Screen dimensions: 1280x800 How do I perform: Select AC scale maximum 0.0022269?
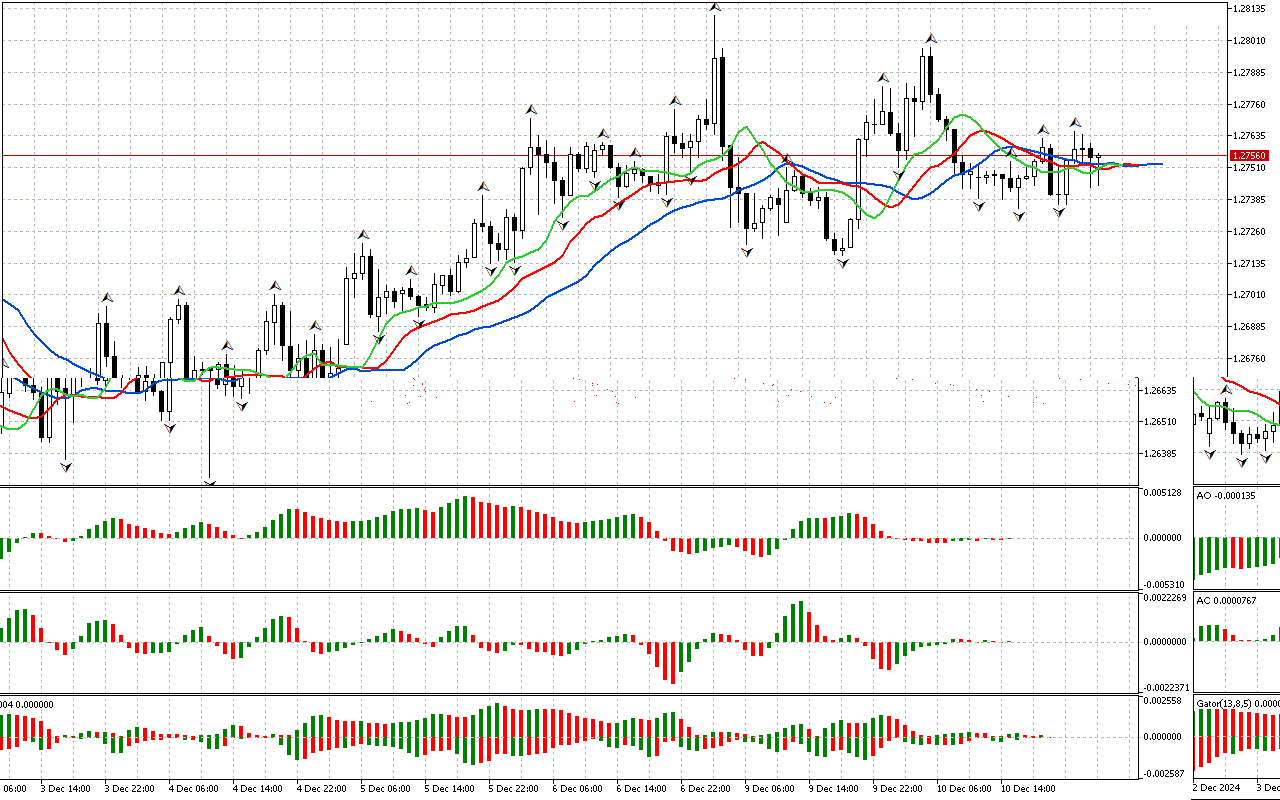[1166, 599]
